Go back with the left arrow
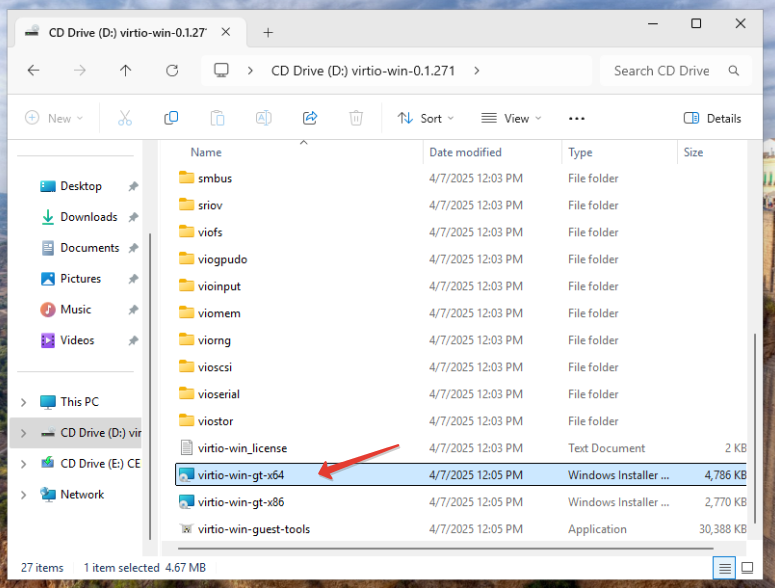Screen dimensions: 775x588 [34, 71]
